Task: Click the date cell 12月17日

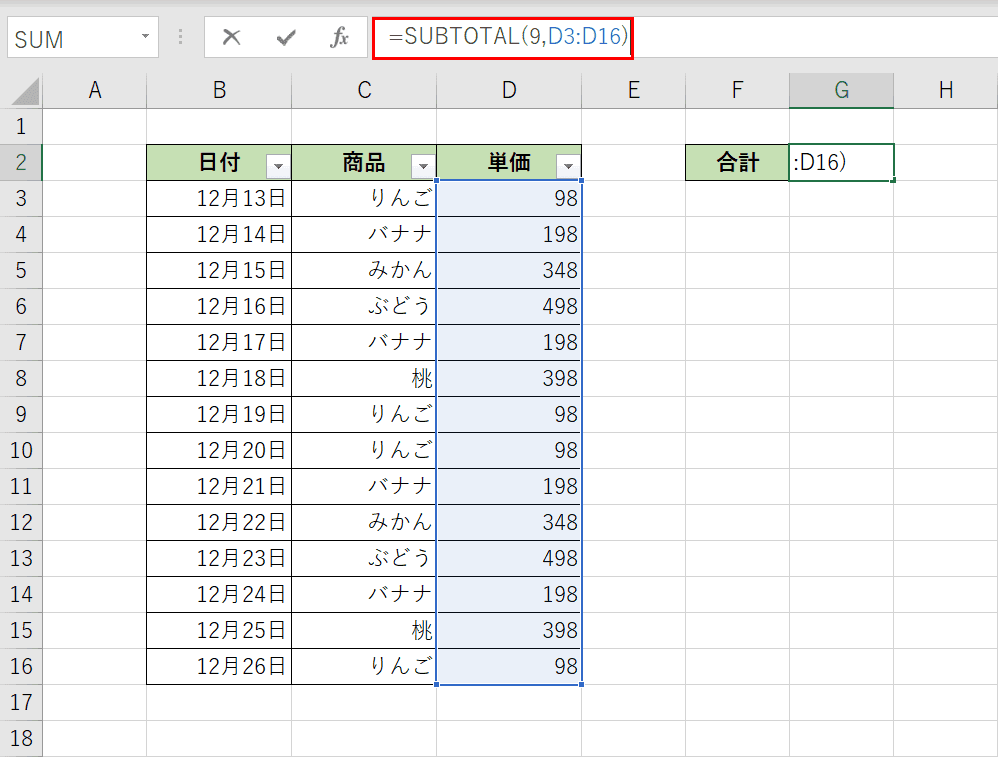Action: [x=219, y=343]
